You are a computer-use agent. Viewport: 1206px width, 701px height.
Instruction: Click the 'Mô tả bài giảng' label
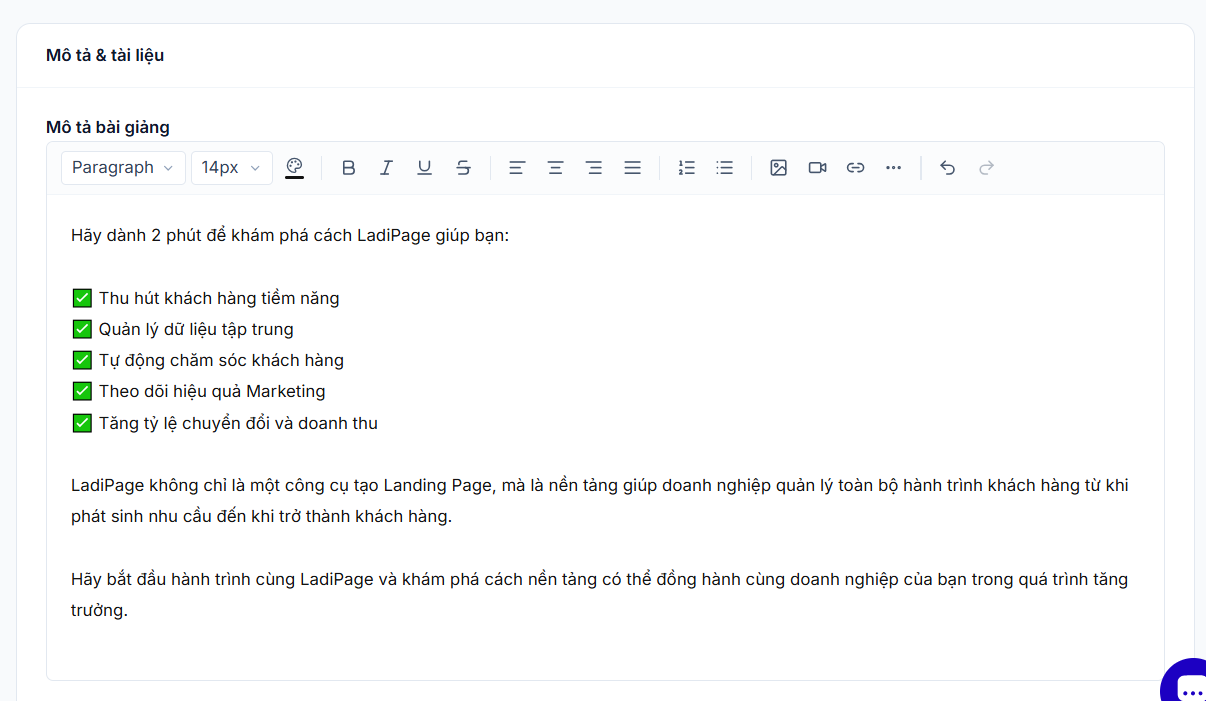point(108,127)
